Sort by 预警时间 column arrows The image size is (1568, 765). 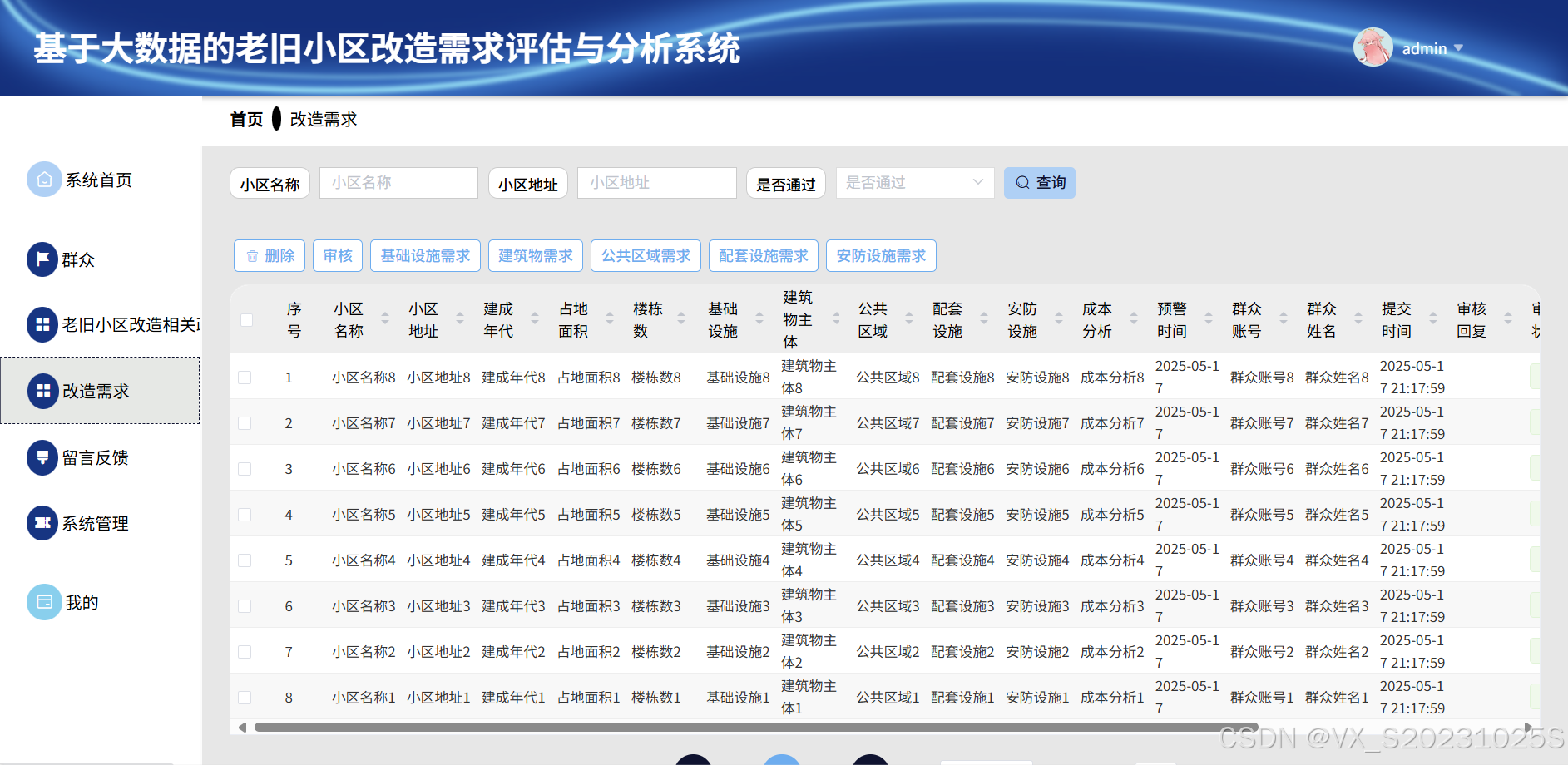point(1209,318)
